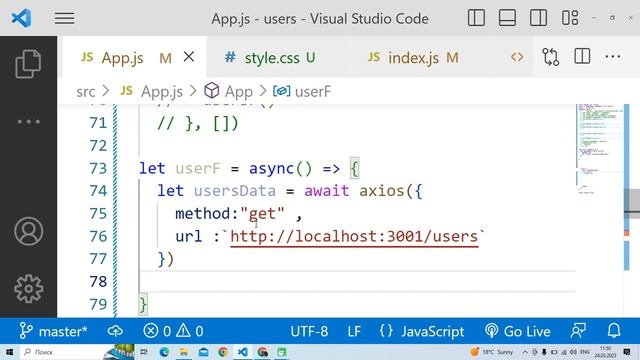Show additional views via the activity bar ellipsis
Screen dimensions: 640x360
point(28,122)
